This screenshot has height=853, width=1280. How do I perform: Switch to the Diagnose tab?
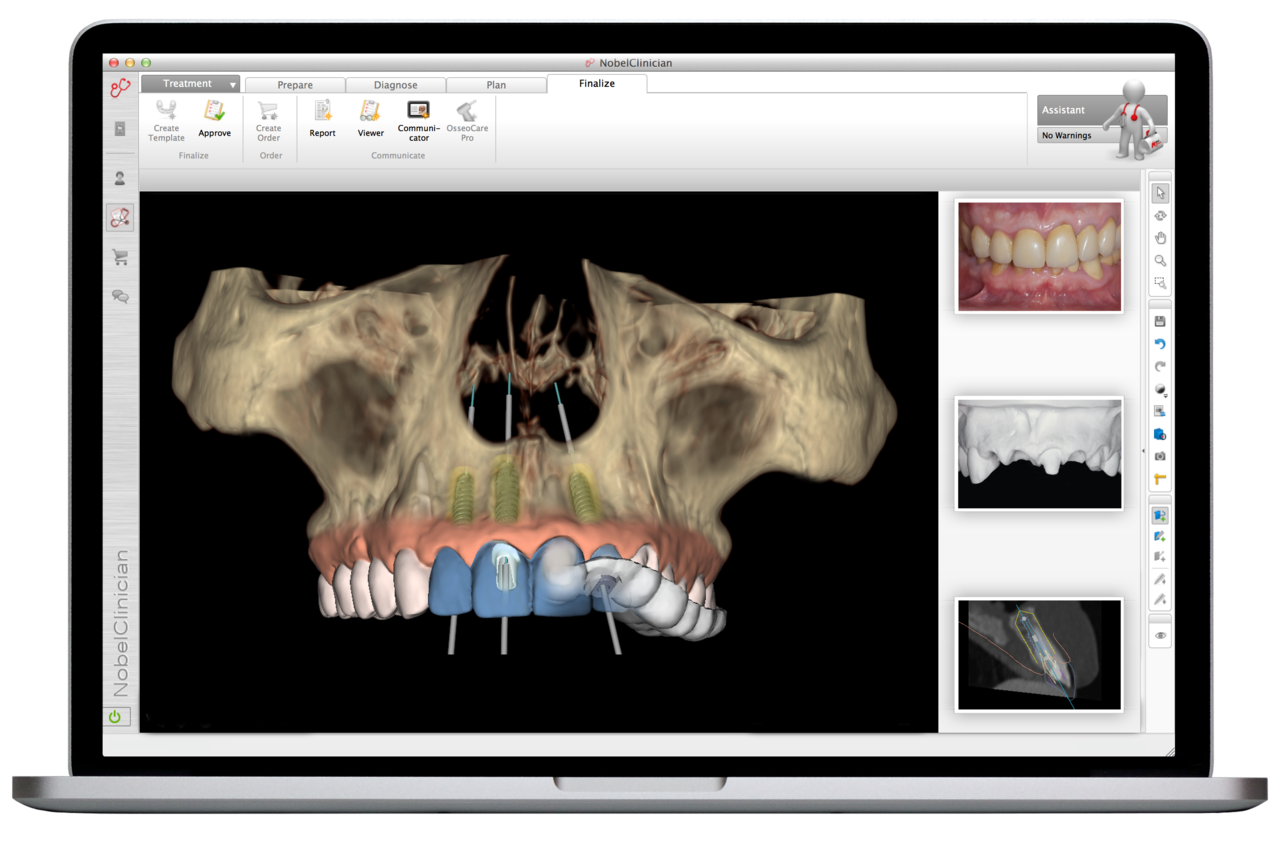pos(396,85)
